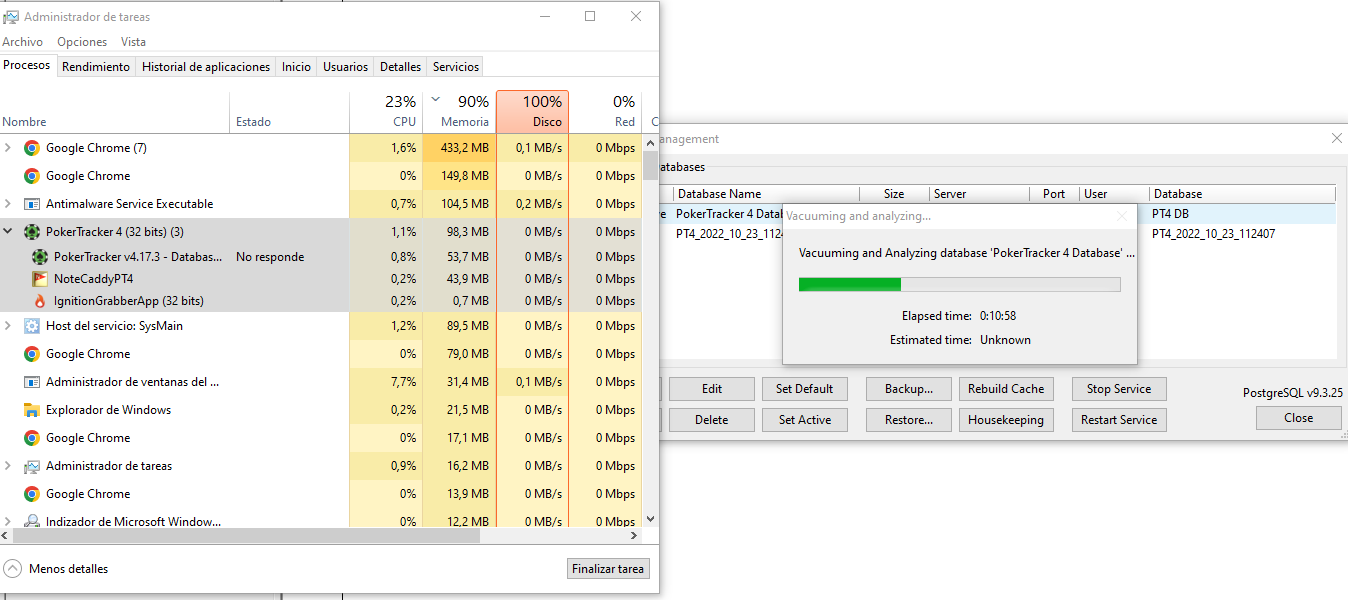Viewport: 1348px width, 600px height.
Task: Click the green vacuuming progress bar
Action: pos(959,284)
